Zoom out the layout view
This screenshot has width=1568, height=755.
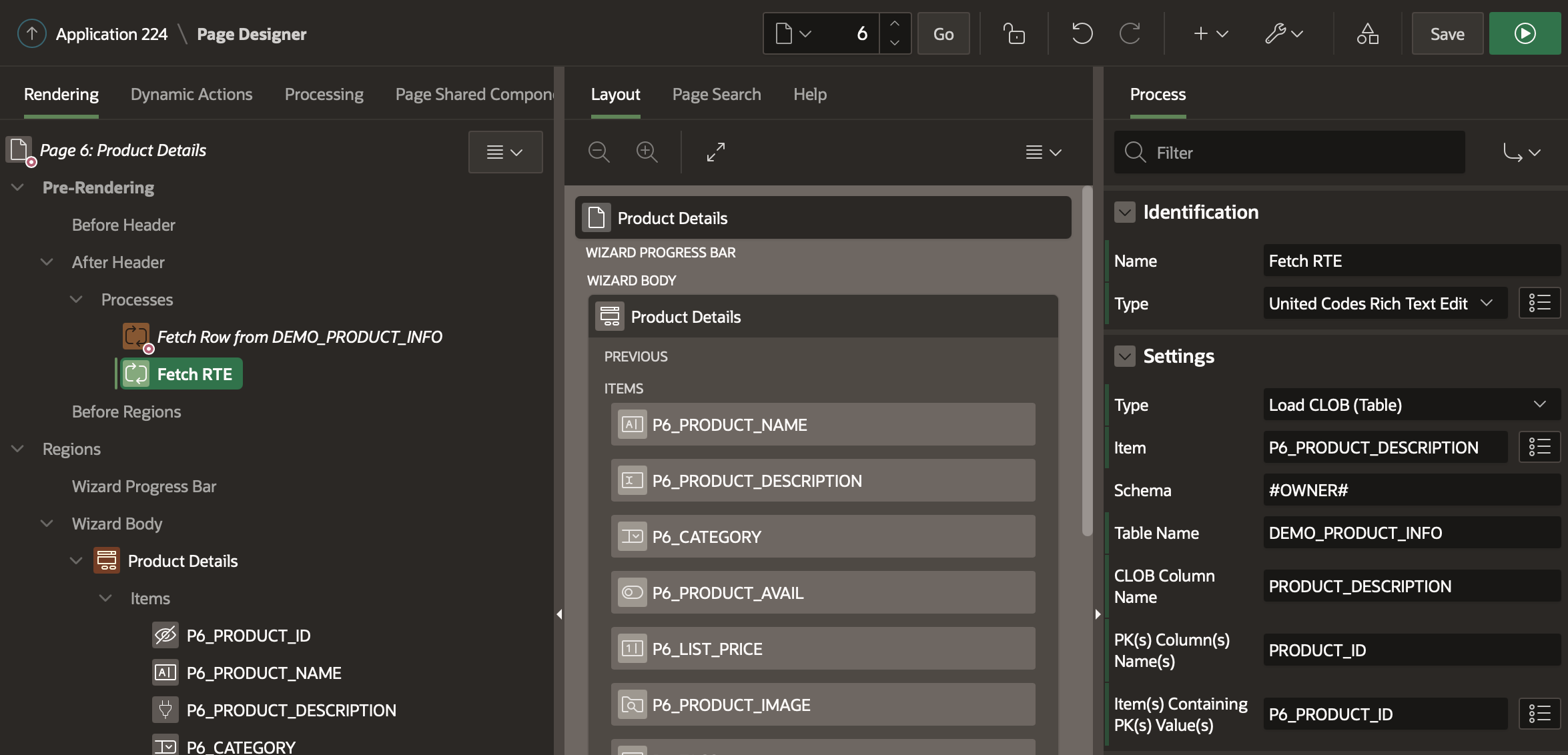pos(599,152)
